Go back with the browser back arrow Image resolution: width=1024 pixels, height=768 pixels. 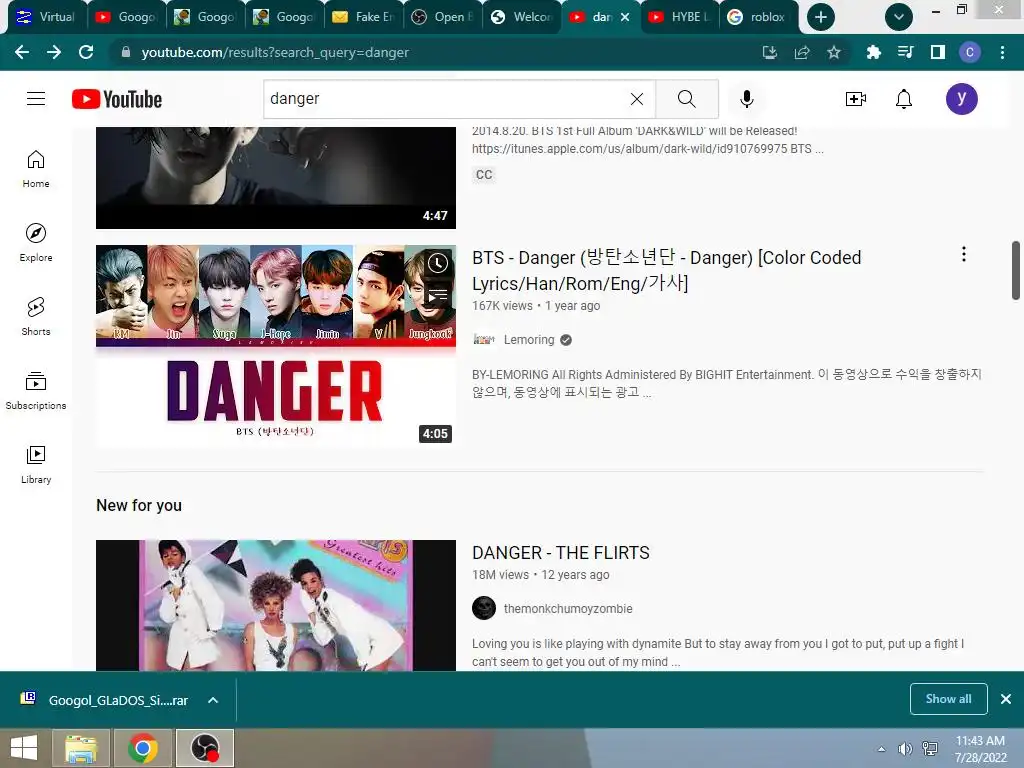coord(22,52)
